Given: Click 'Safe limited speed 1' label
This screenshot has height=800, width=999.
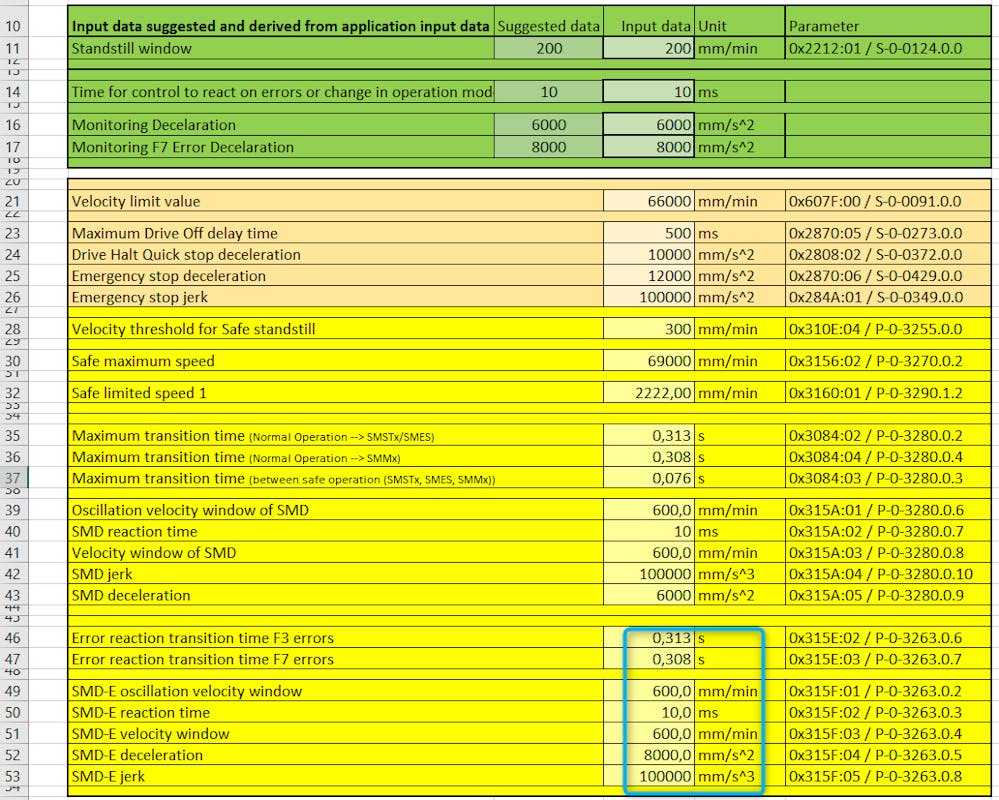Looking at the screenshot, I should (335, 393).
